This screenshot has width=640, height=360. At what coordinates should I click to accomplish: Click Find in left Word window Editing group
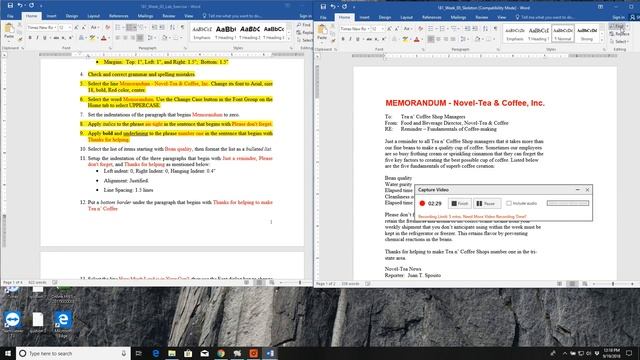point(304,25)
